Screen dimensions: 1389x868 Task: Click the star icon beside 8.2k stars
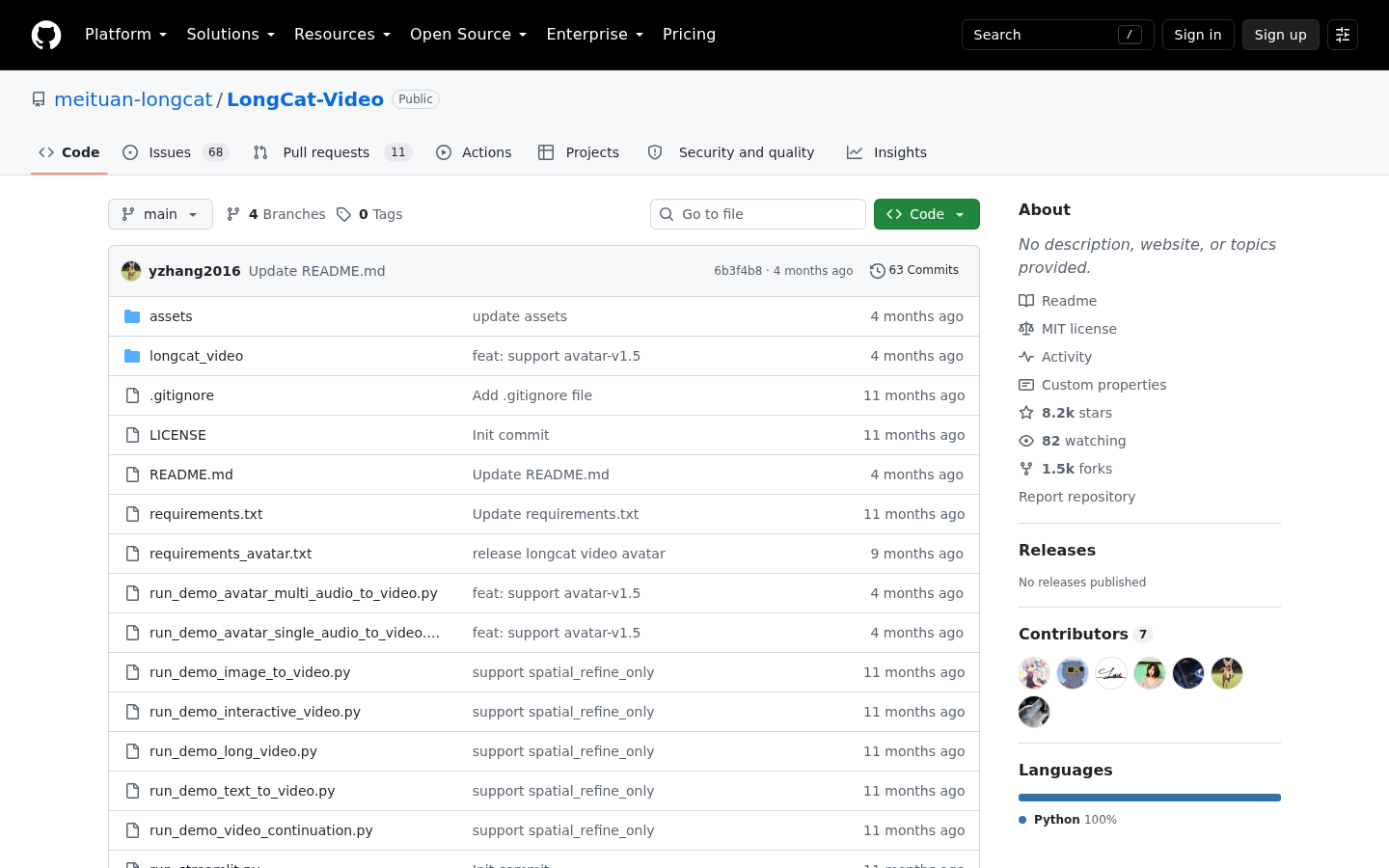1026,413
